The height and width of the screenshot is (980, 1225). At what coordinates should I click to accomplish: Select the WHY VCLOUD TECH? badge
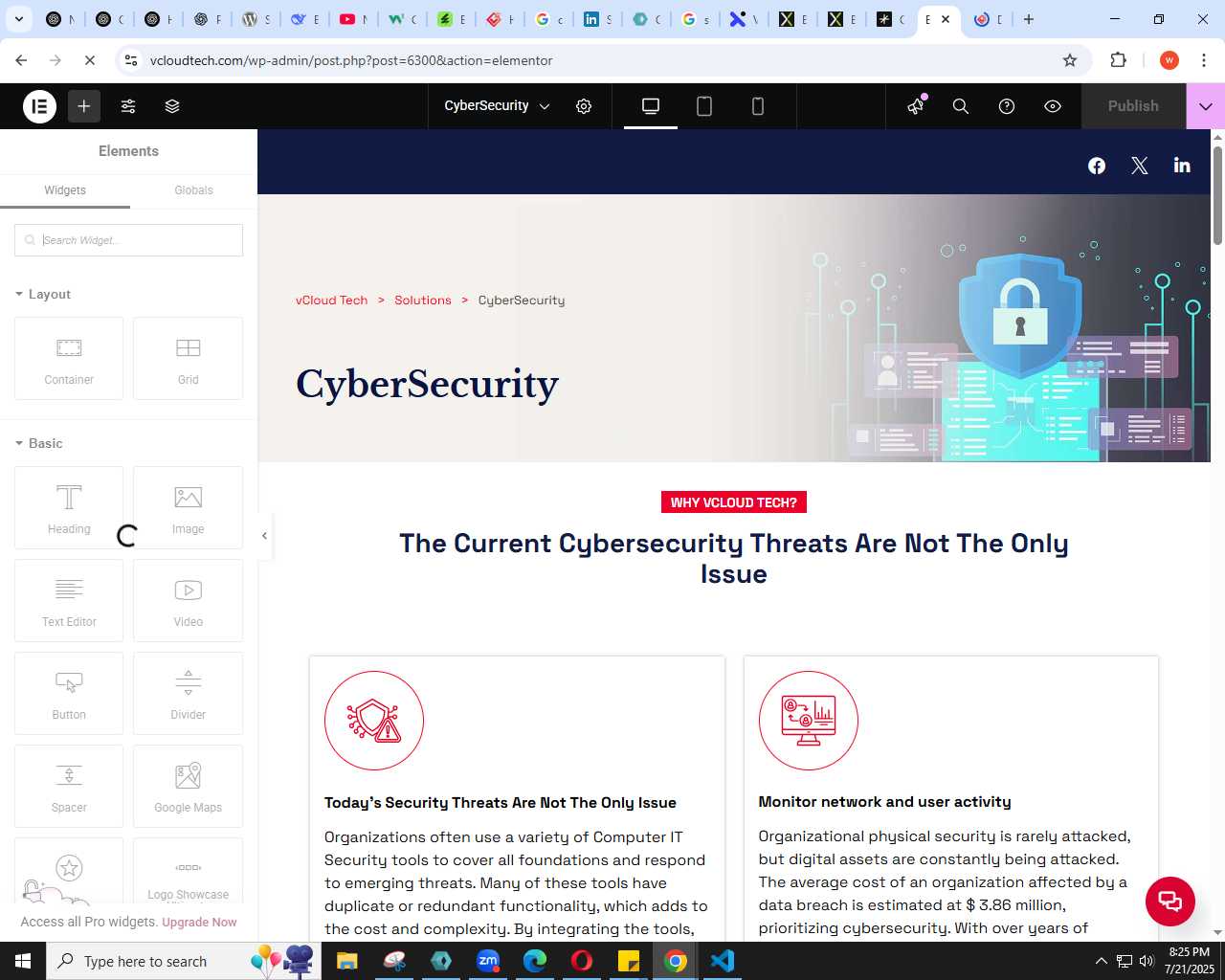tap(734, 502)
